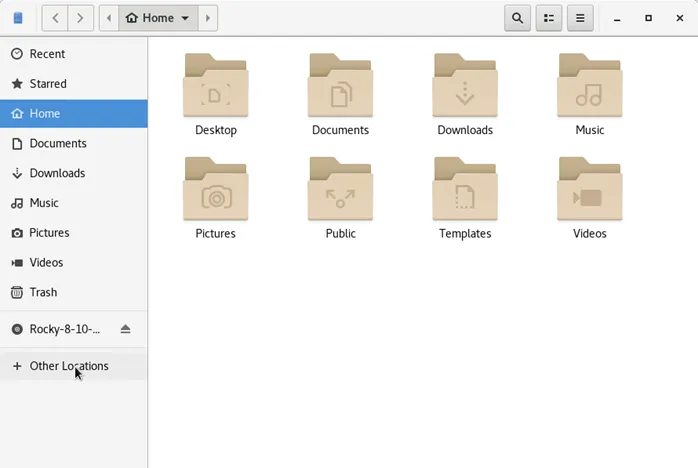Select Starred in the sidebar
The image size is (698, 468).
click(73, 84)
